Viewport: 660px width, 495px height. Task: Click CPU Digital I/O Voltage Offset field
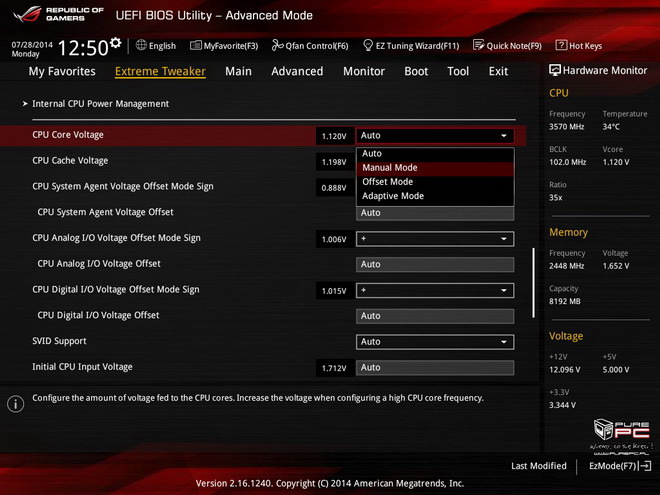[435, 316]
